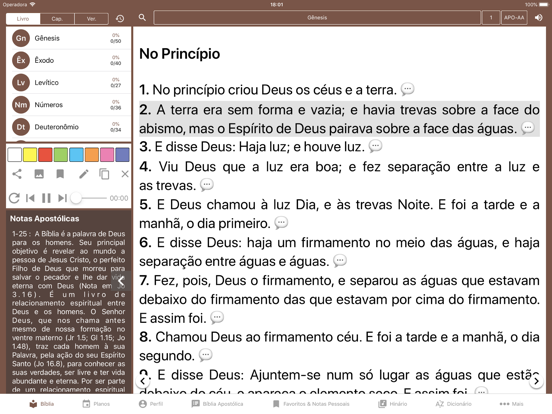This screenshot has width=552, height=414.
Task: Open the Hinário bottom tab
Action: pyautogui.click(x=393, y=404)
